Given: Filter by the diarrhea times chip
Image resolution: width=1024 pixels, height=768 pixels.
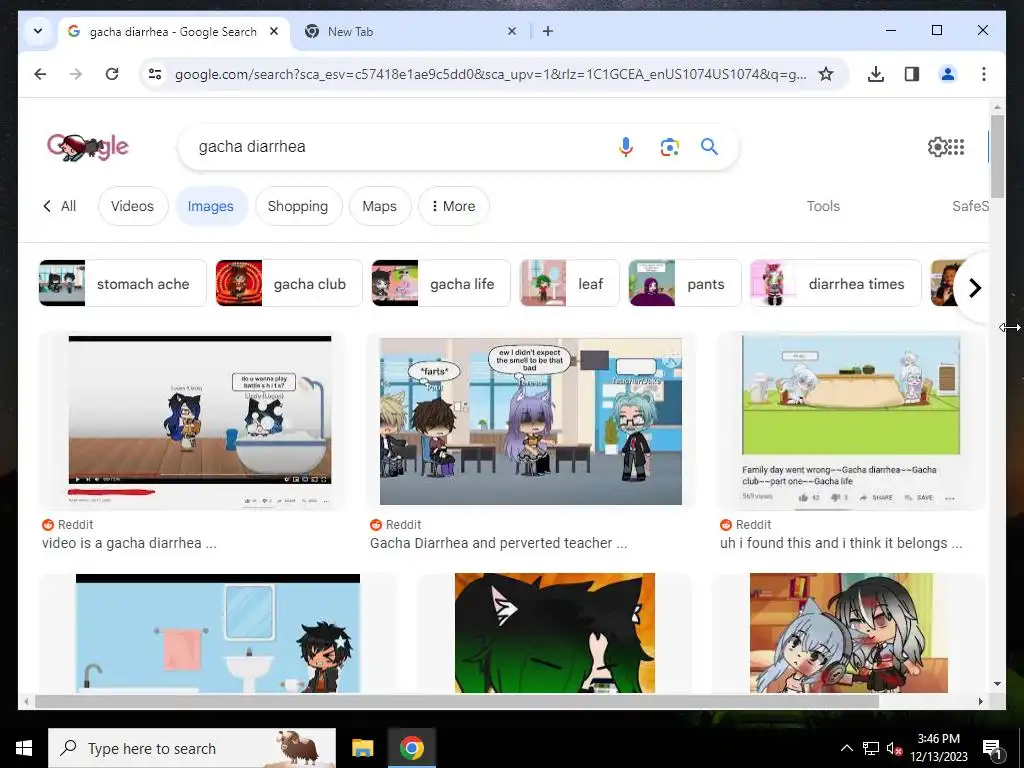Looking at the screenshot, I should coord(835,283).
